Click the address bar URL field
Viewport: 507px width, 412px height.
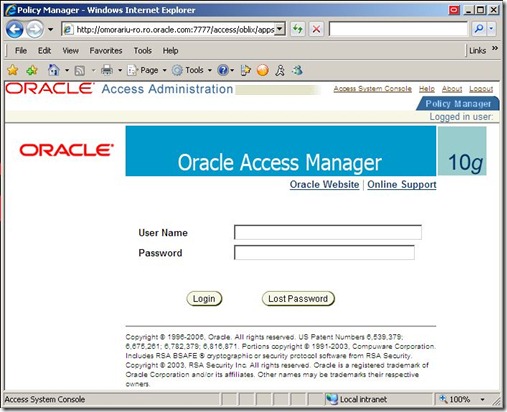[169, 30]
